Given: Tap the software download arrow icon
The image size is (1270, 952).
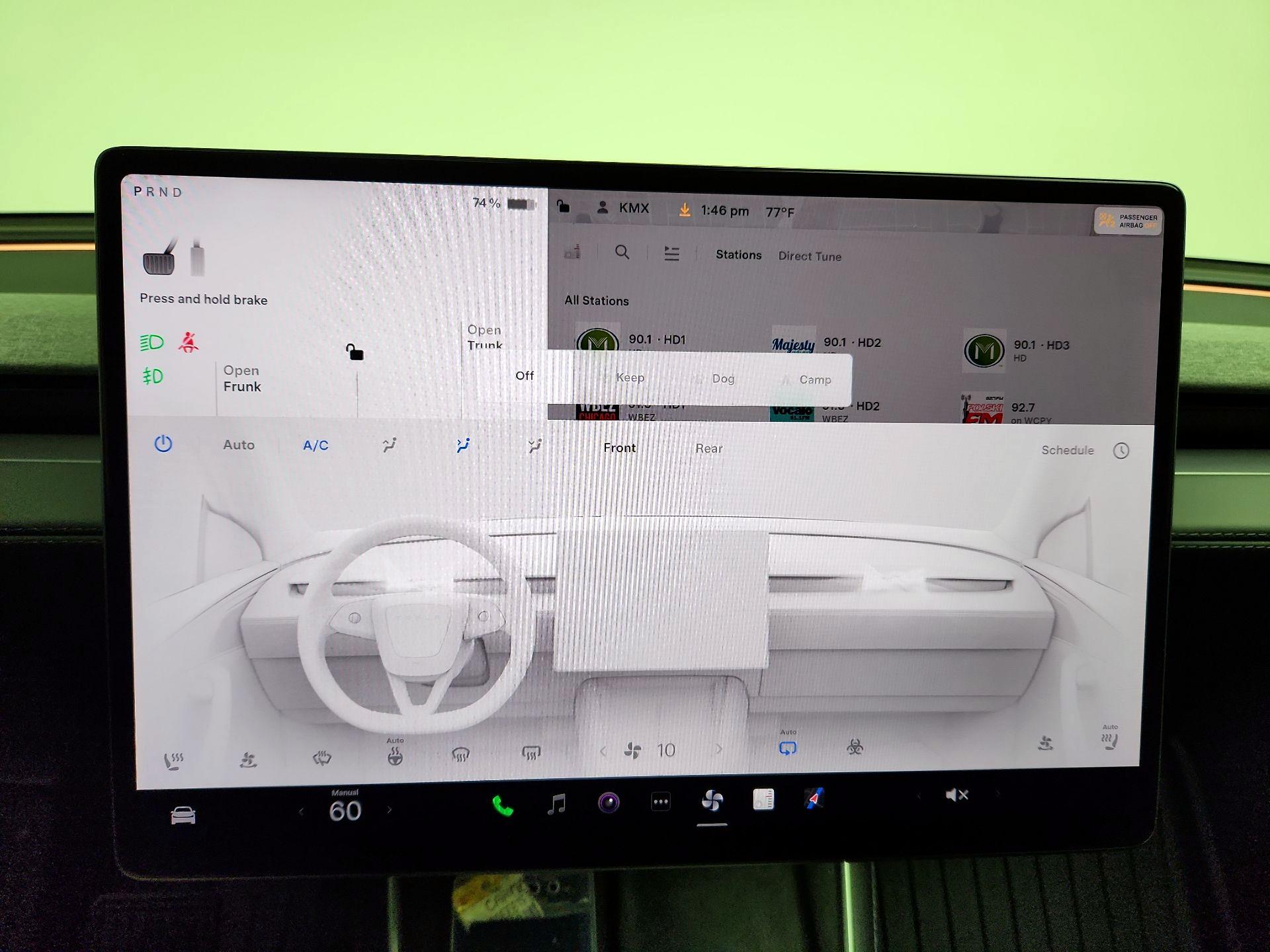Looking at the screenshot, I should coord(685,210).
